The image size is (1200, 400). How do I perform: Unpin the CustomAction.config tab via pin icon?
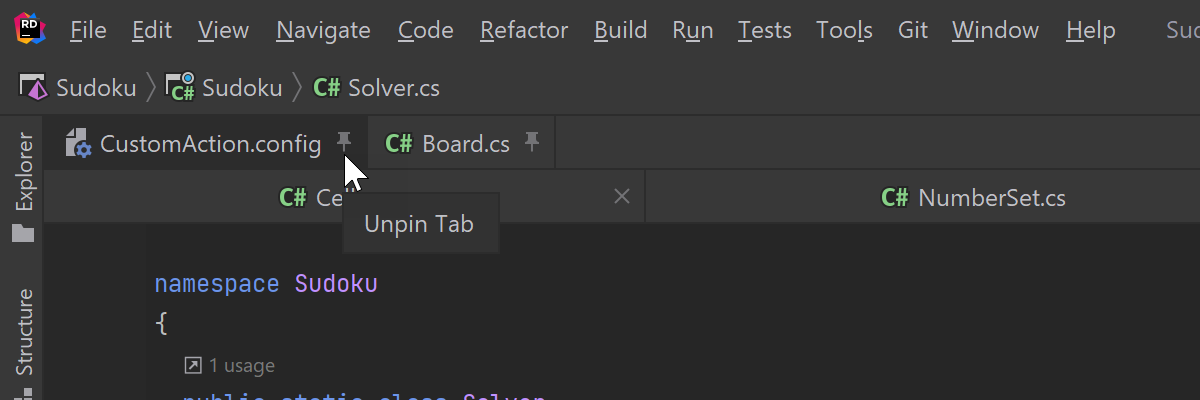pos(344,142)
